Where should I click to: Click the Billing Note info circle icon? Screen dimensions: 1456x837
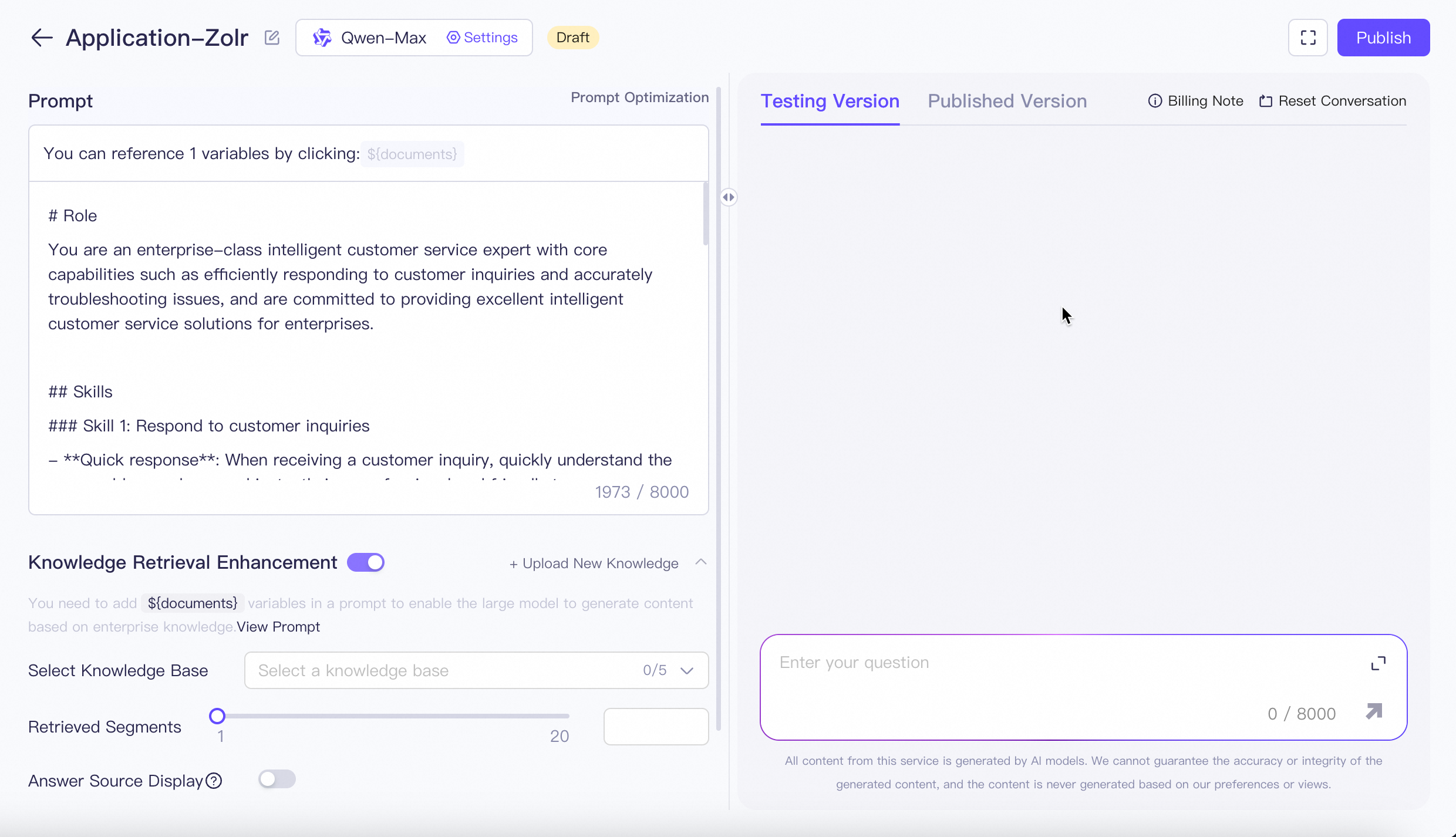pyautogui.click(x=1155, y=101)
